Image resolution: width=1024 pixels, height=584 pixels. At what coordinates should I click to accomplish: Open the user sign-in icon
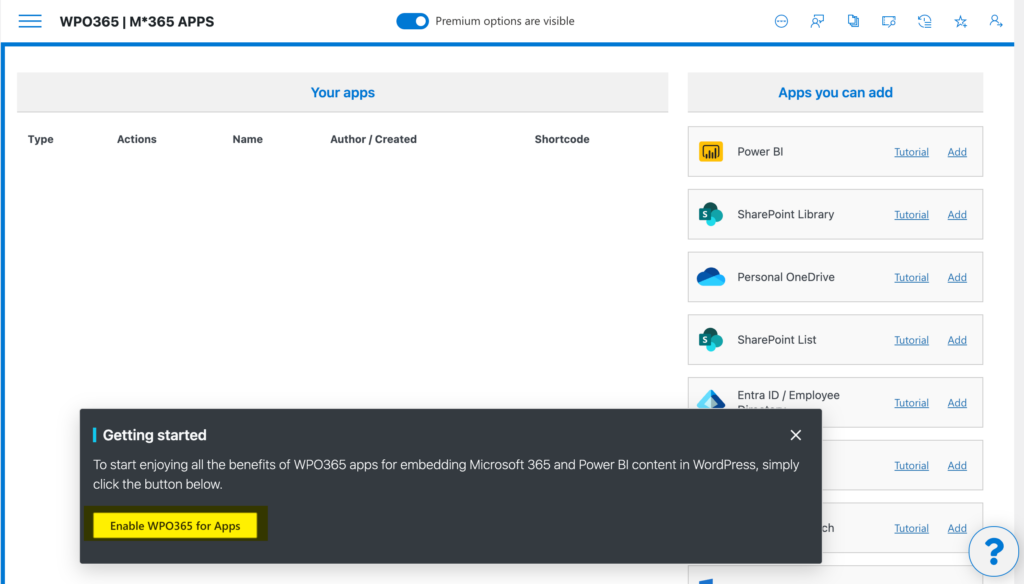pyautogui.click(x=994, y=20)
